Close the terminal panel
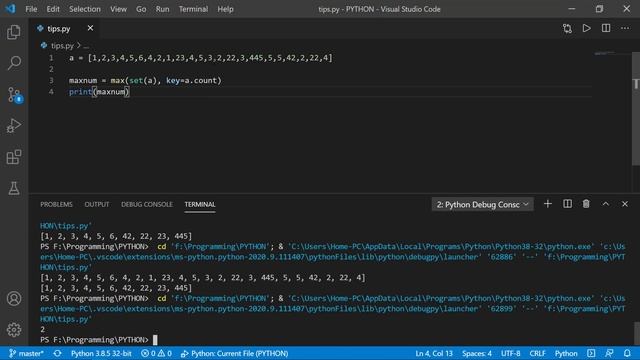 coord(625,204)
